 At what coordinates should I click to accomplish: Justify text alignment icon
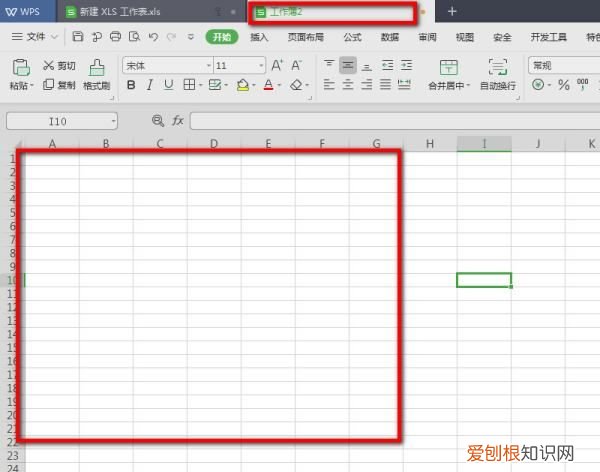[x=385, y=84]
